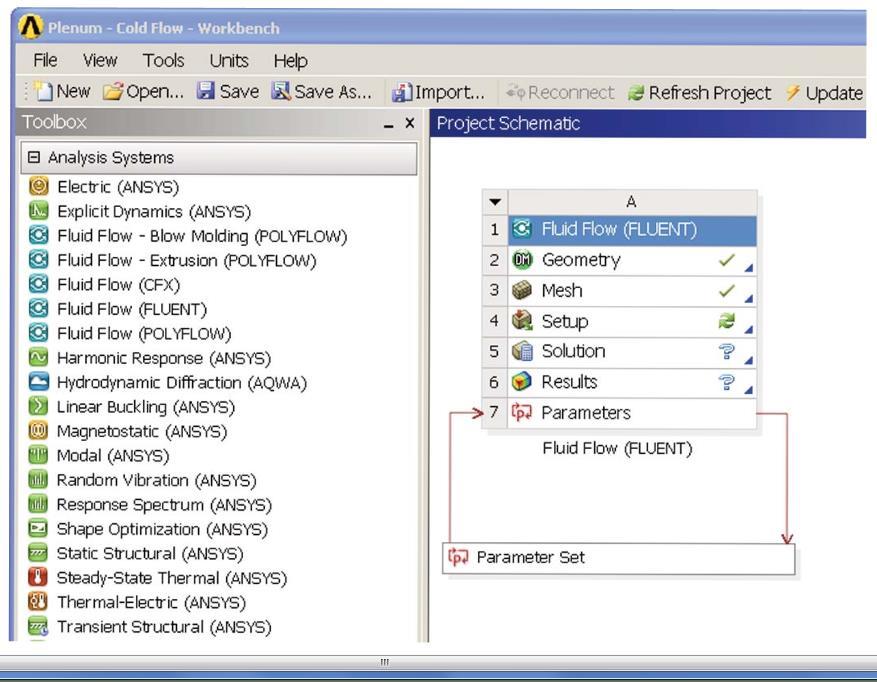Select Fluid Flow (FLUENT) icon in Toolbox
Screen dimensions: 877x682
point(39,308)
